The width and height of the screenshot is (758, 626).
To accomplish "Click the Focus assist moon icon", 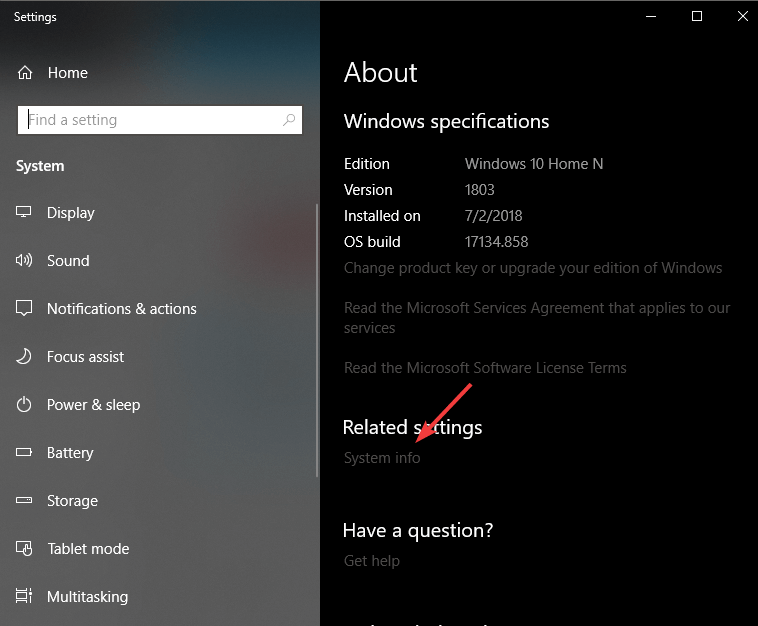I will click(x=24, y=356).
